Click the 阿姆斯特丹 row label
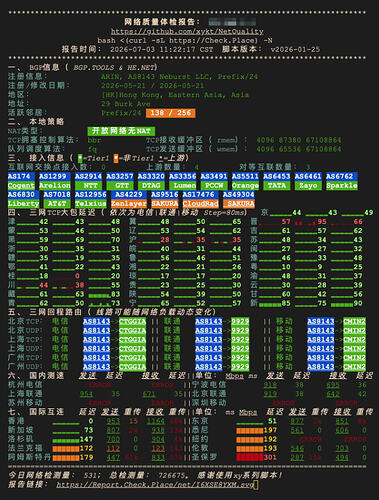The image size is (379, 500). [30, 457]
